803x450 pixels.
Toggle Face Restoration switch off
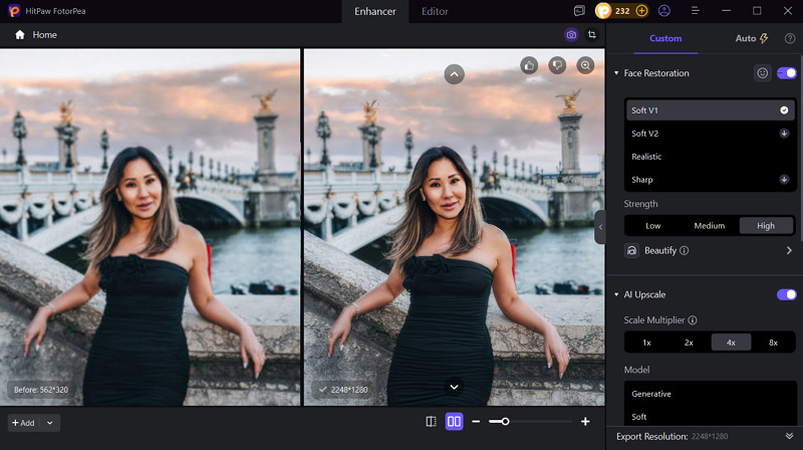(x=787, y=73)
